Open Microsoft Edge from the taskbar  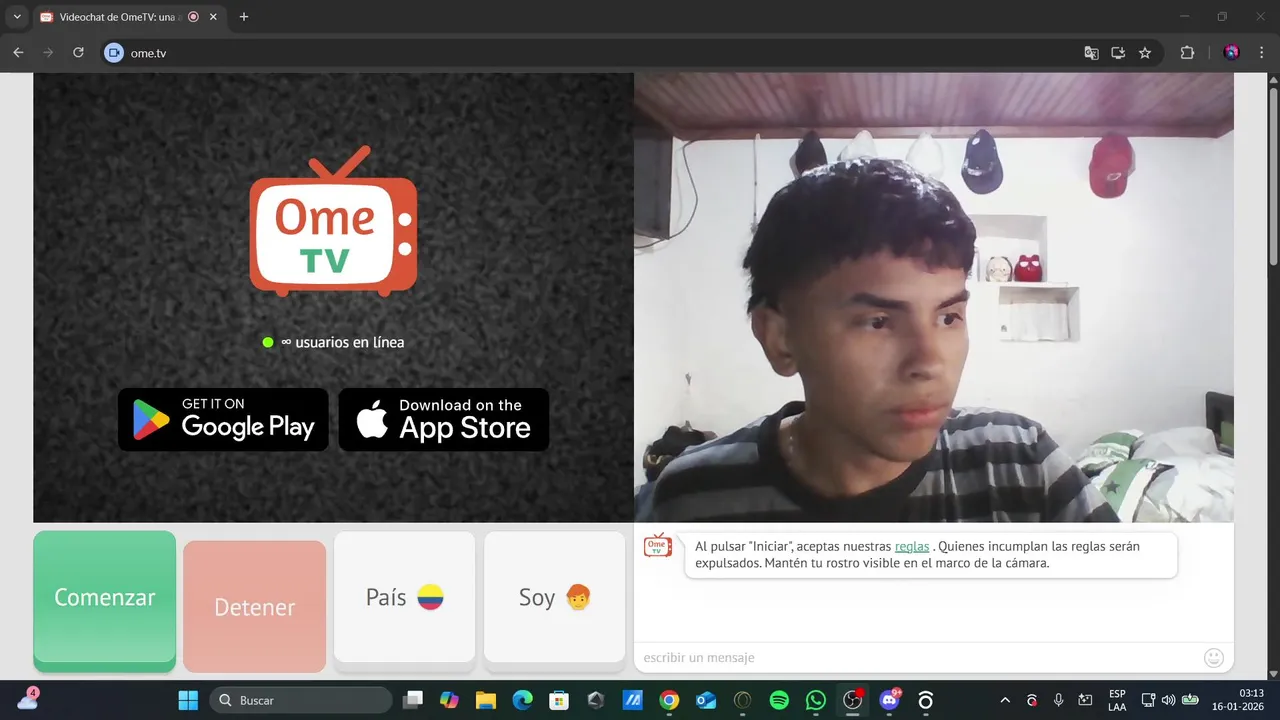click(523, 700)
